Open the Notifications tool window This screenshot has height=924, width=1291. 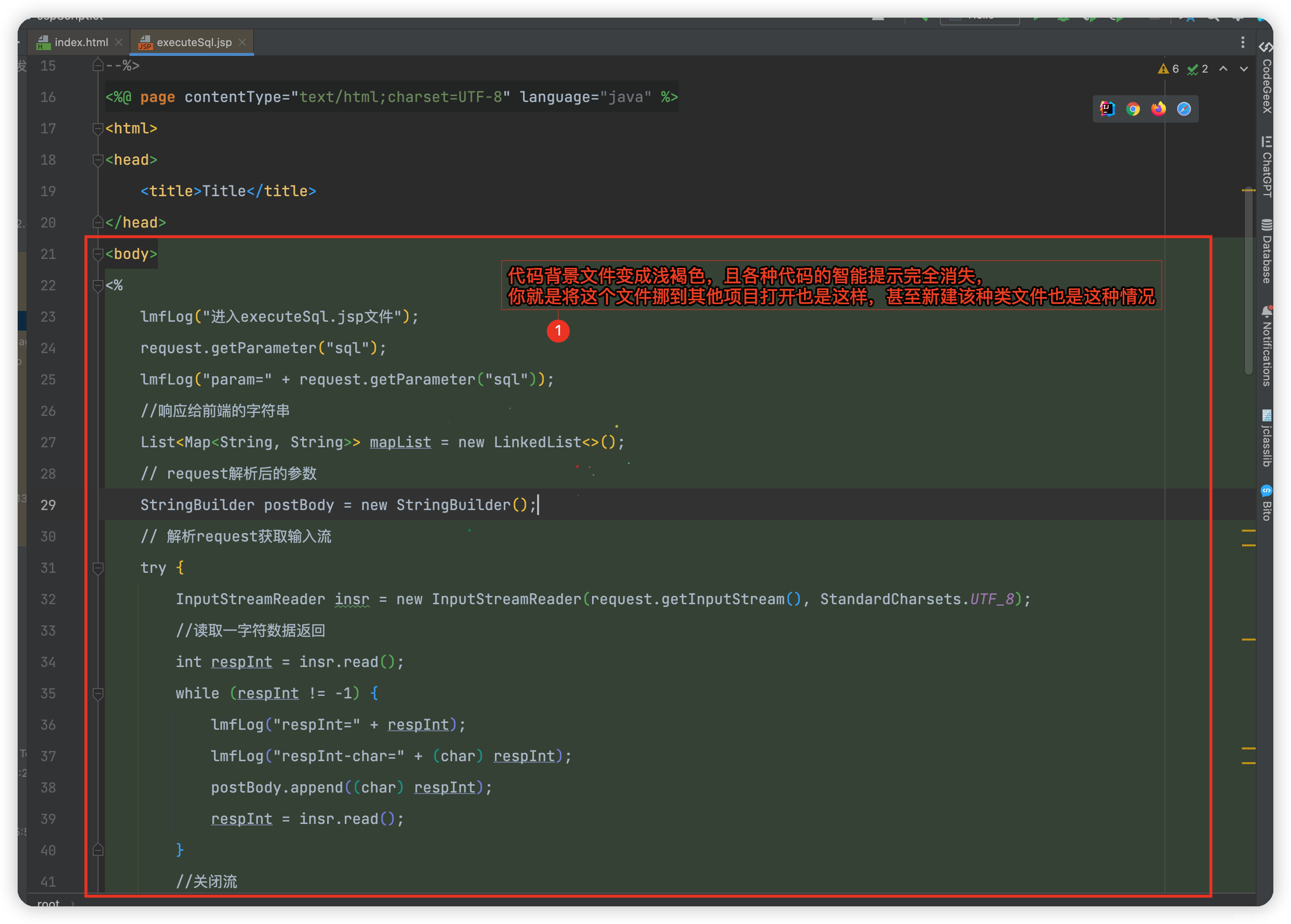coord(1266,346)
